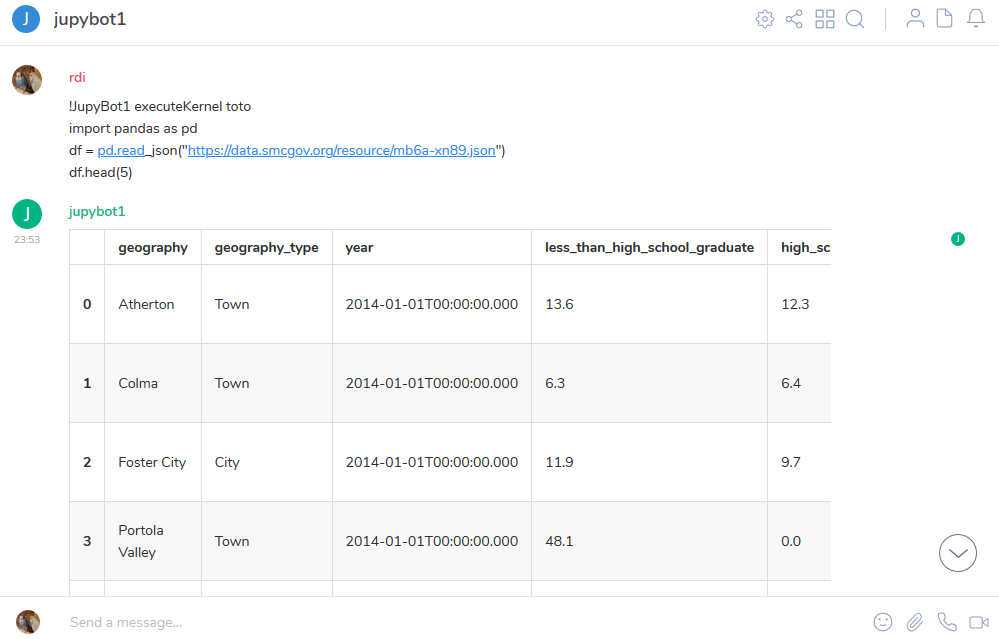Open the applications grid icon
This screenshot has height=639, width=999.
pyautogui.click(x=825, y=19)
